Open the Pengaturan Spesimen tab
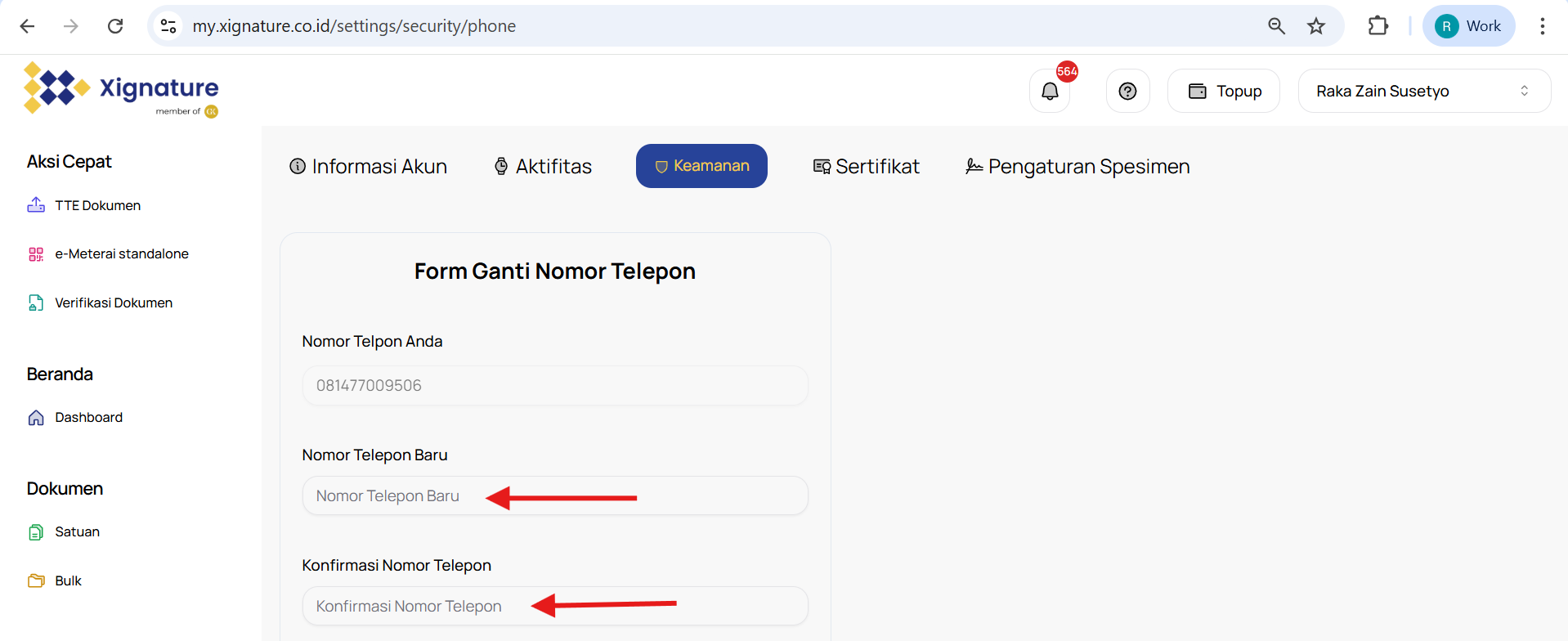Viewport: 1568px width, 641px height. 1077,167
